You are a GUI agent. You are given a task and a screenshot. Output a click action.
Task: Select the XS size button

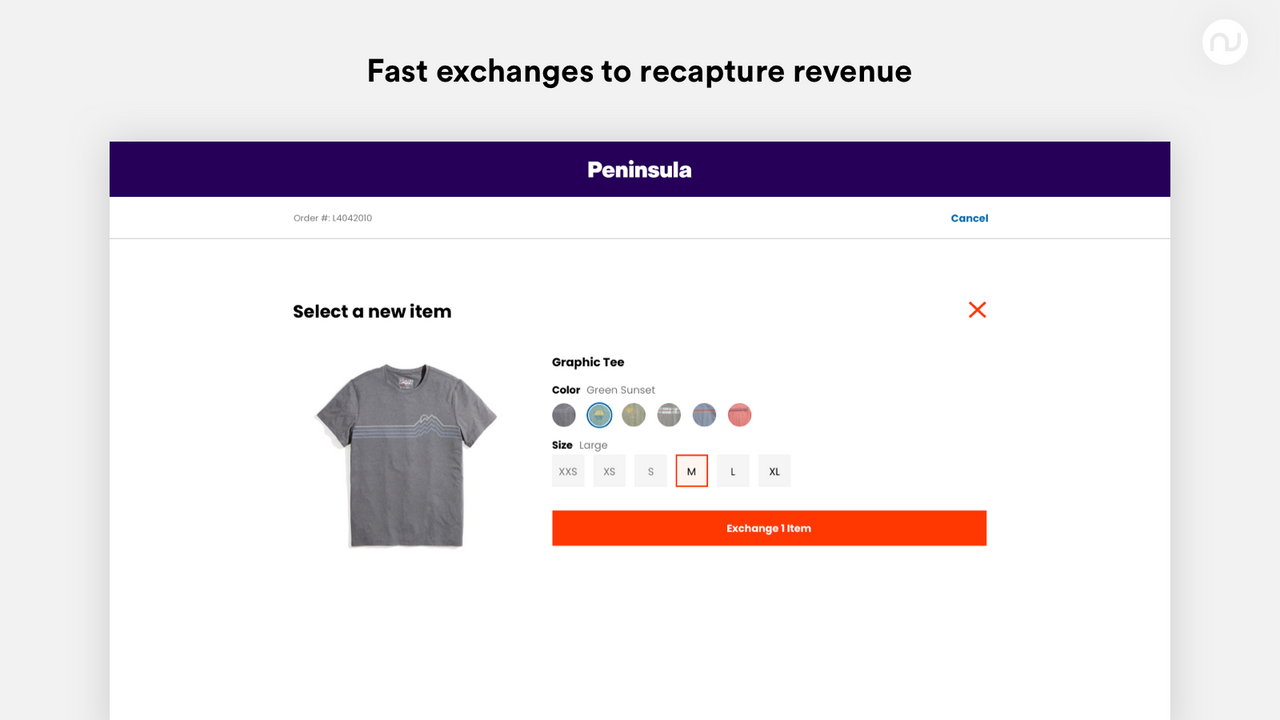[x=608, y=470]
